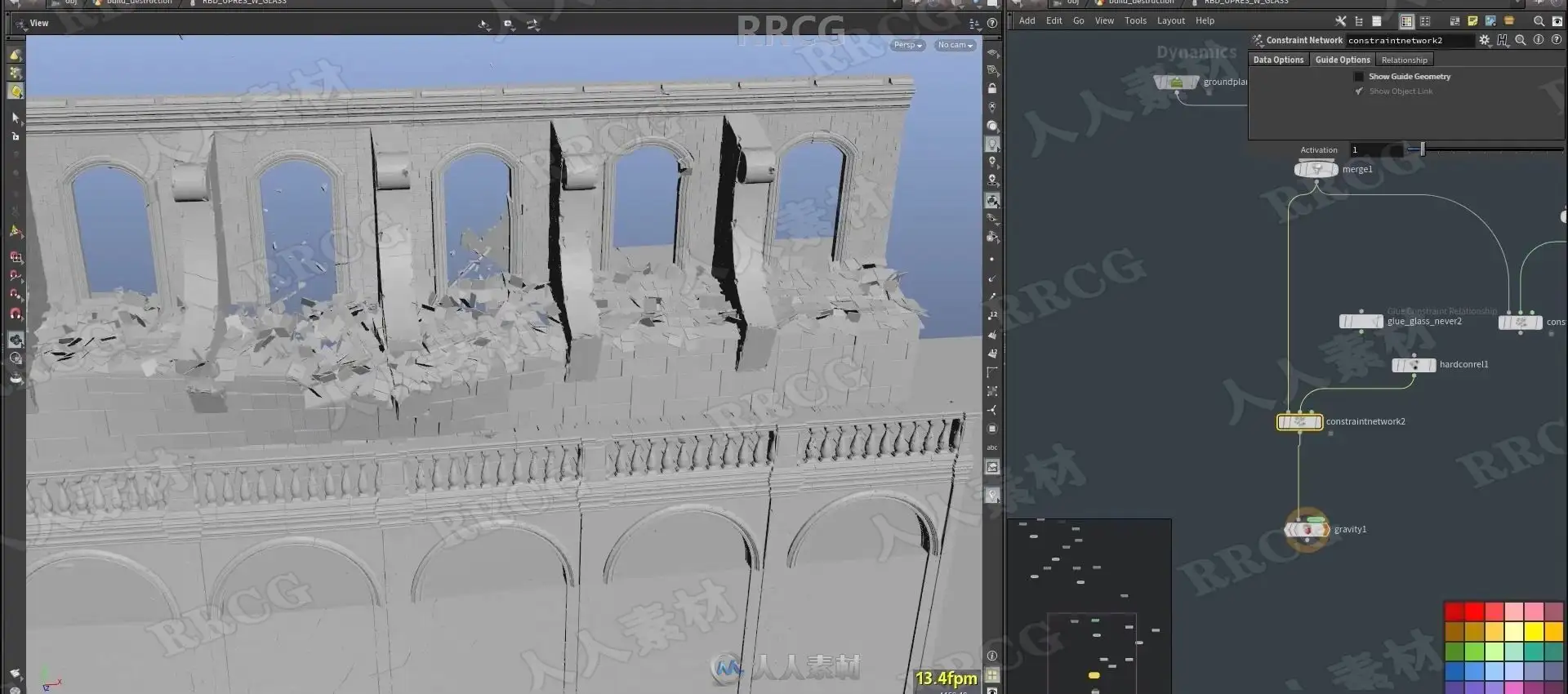Viewport: 1568px width, 694px height.
Task: Show node info circle i icon
Action: coord(1539,39)
